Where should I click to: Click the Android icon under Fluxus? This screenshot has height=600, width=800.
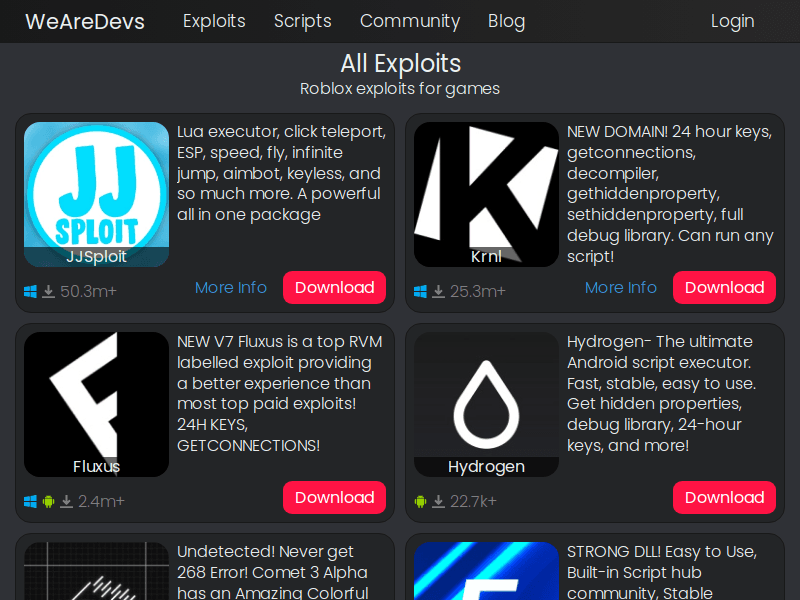[x=48, y=502]
